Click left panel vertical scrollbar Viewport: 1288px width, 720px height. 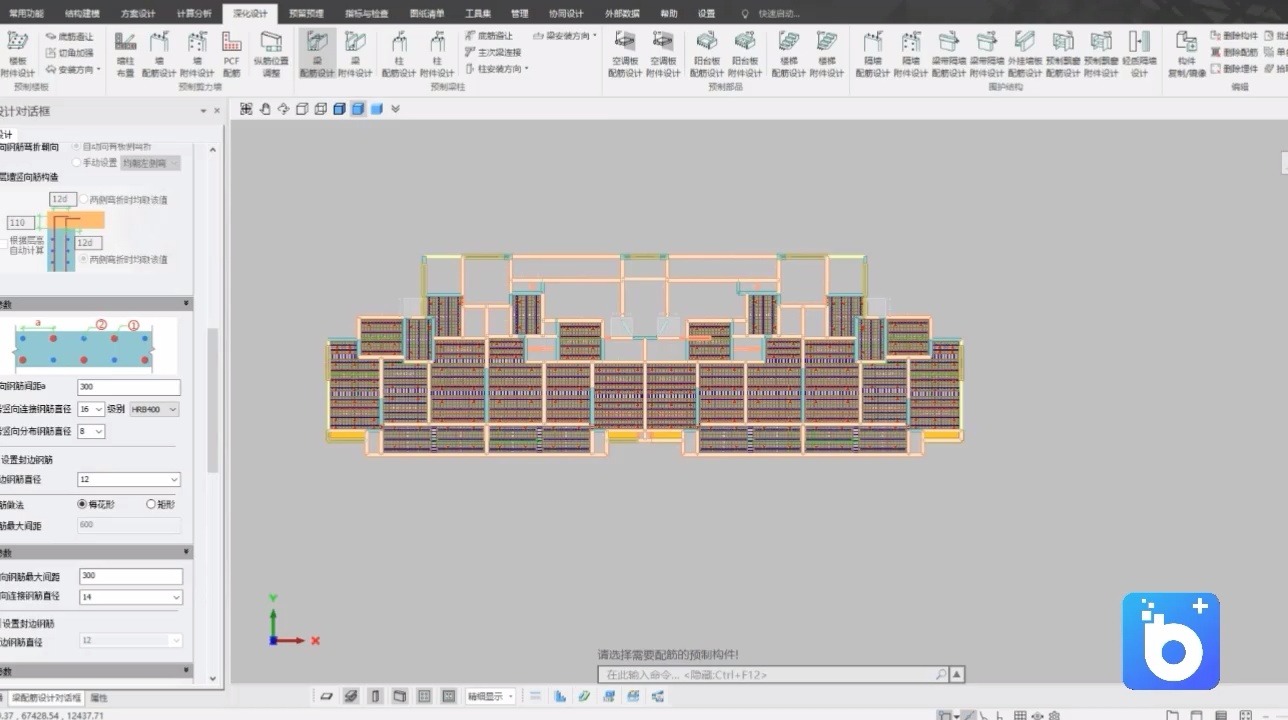212,400
